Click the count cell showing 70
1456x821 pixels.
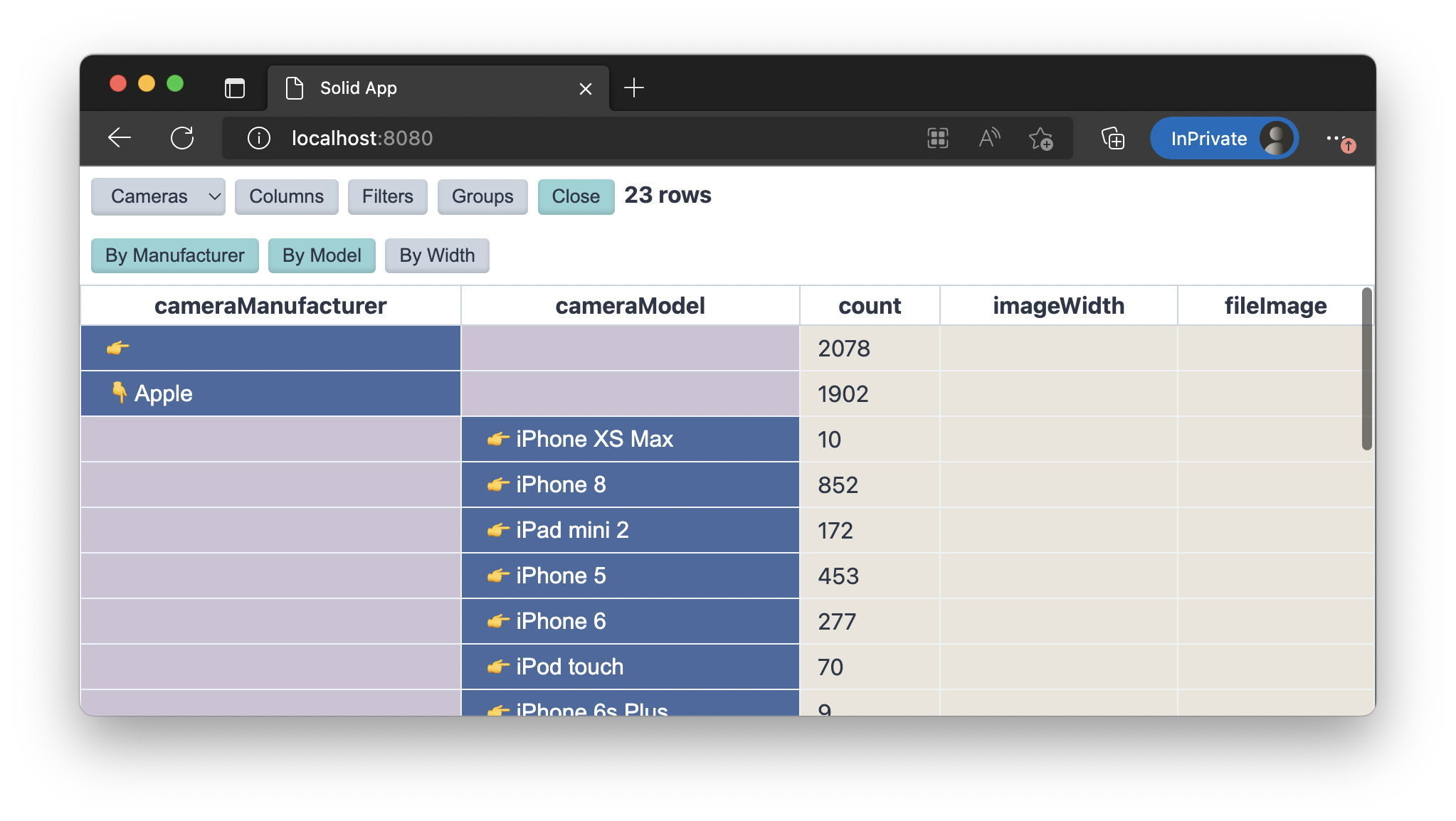(x=870, y=667)
